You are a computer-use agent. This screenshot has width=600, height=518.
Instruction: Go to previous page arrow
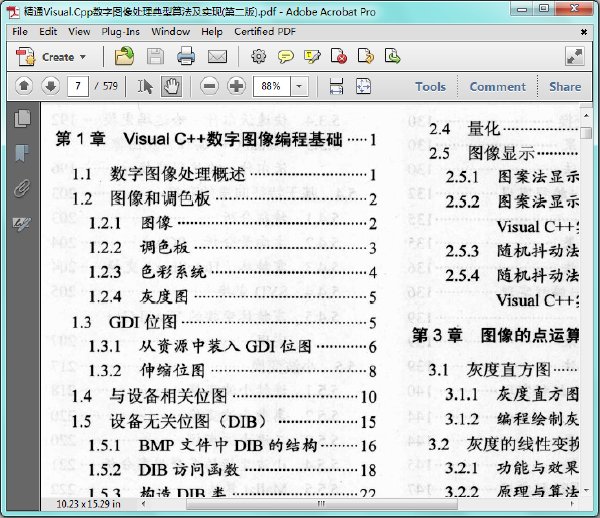click(x=24, y=86)
